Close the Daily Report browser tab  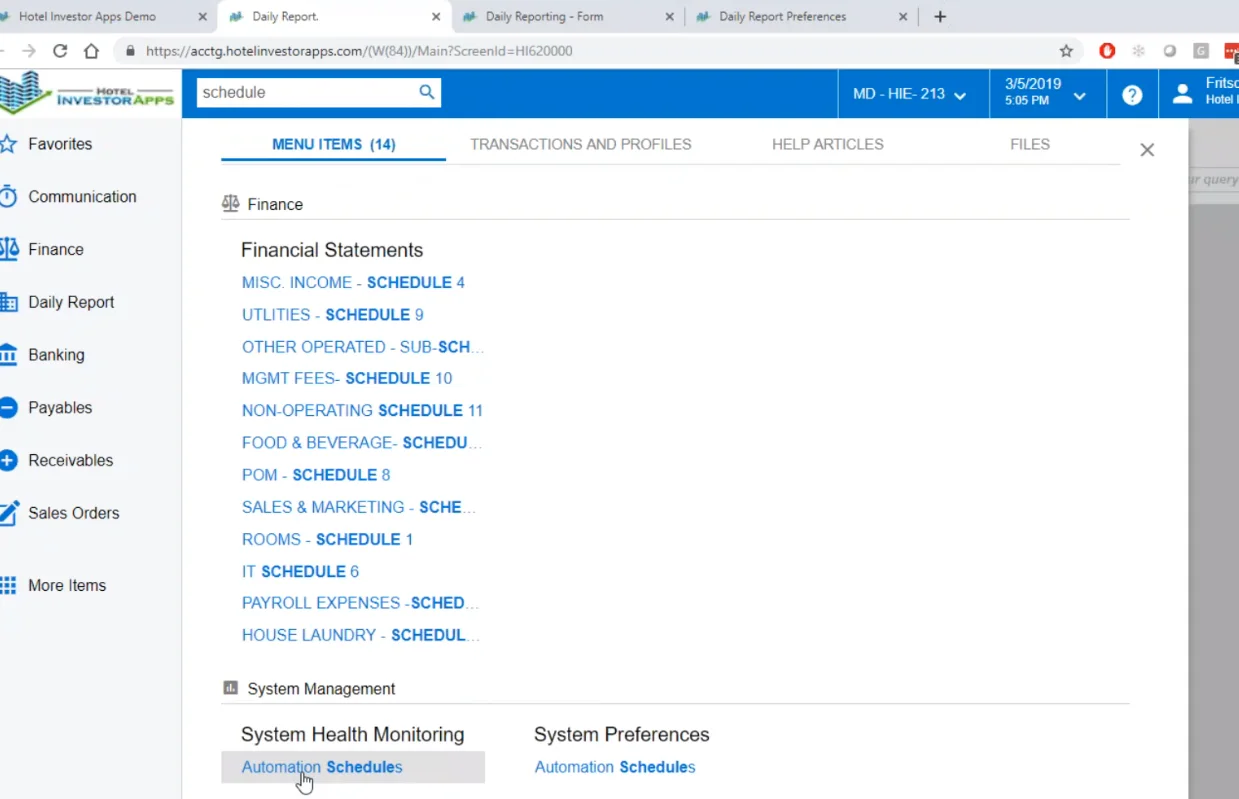point(436,17)
